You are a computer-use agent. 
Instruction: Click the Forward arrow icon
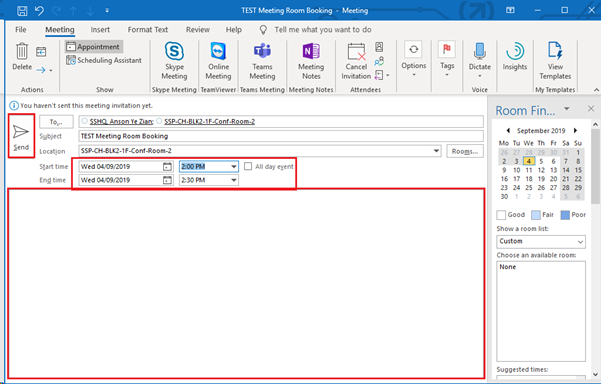pyautogui.click(x=41, y=70)
